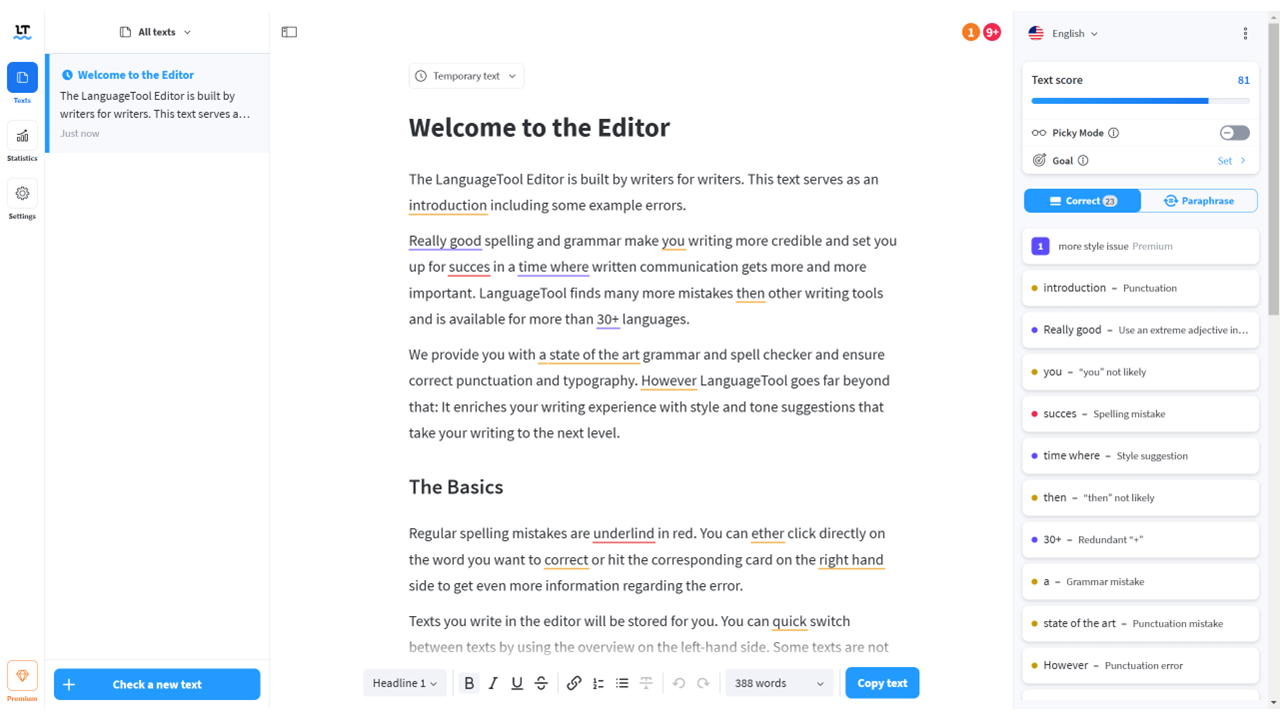The height and width of the screenshot is (720, 1280).
Task: Create a numbered list
Action: tap(598, 683)
